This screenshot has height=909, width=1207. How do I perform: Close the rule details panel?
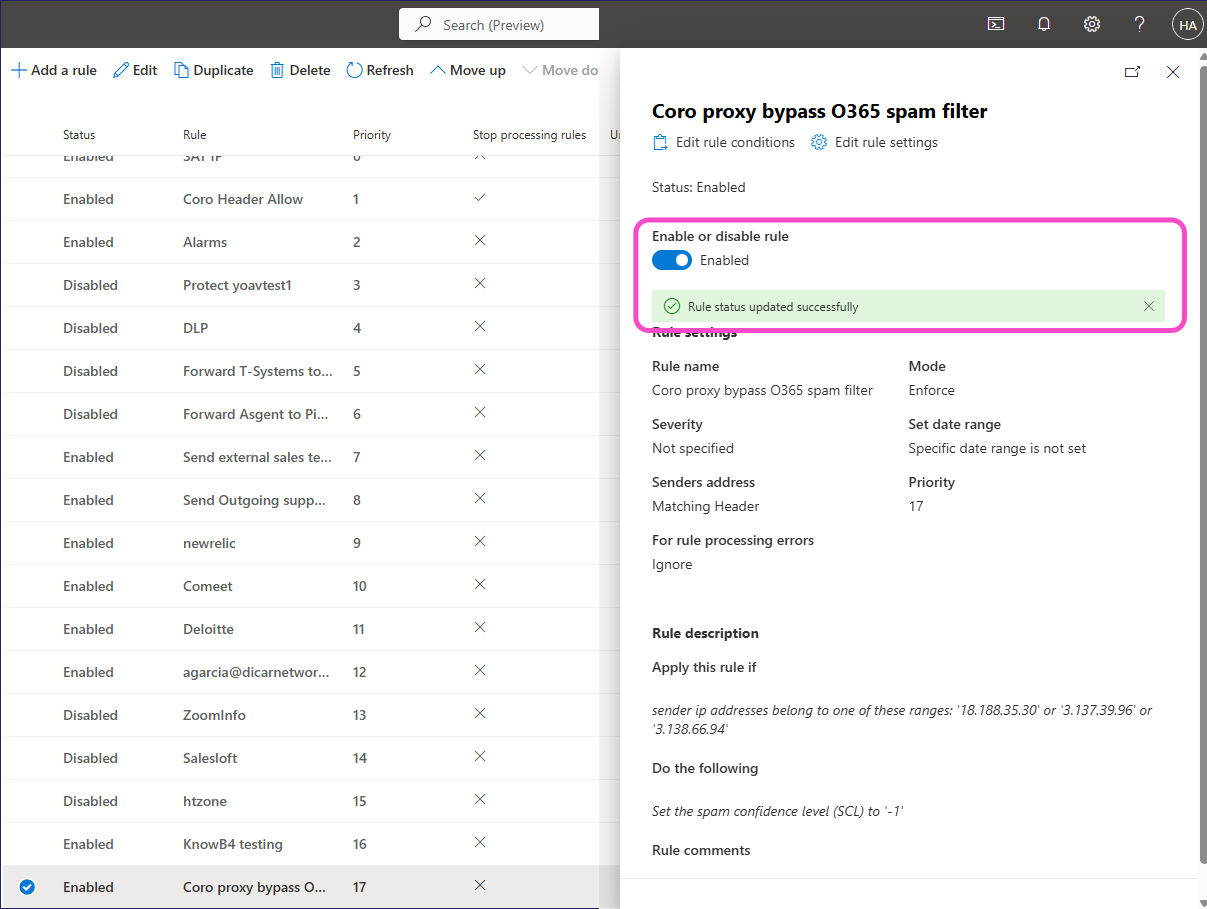pyautogui.click(x=1173, y=72)
